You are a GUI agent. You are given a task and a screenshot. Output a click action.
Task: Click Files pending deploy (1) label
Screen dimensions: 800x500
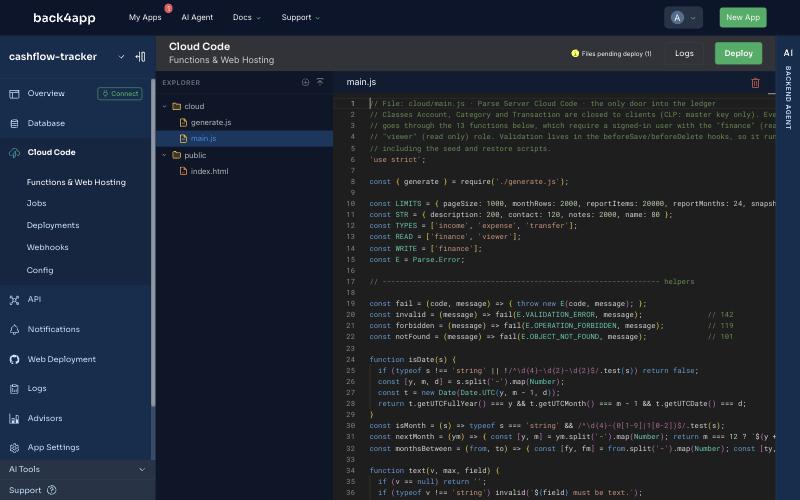click(616, 54)
